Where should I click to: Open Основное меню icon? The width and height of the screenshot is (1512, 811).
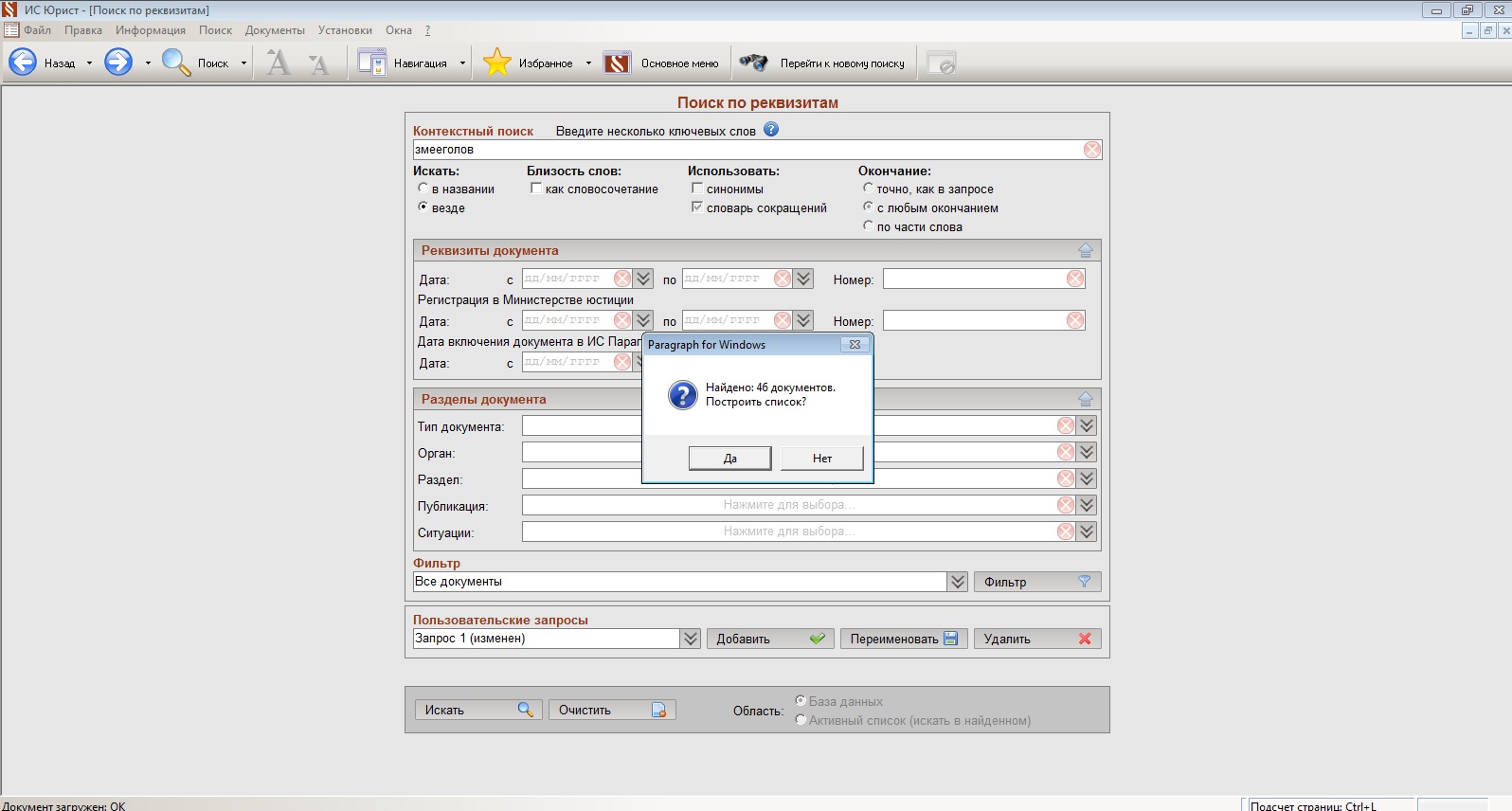click(617, 63)
